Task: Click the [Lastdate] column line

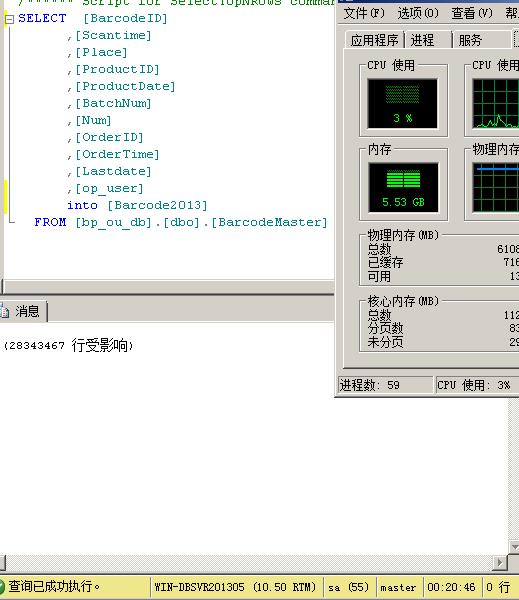Action: pos(113,171)
